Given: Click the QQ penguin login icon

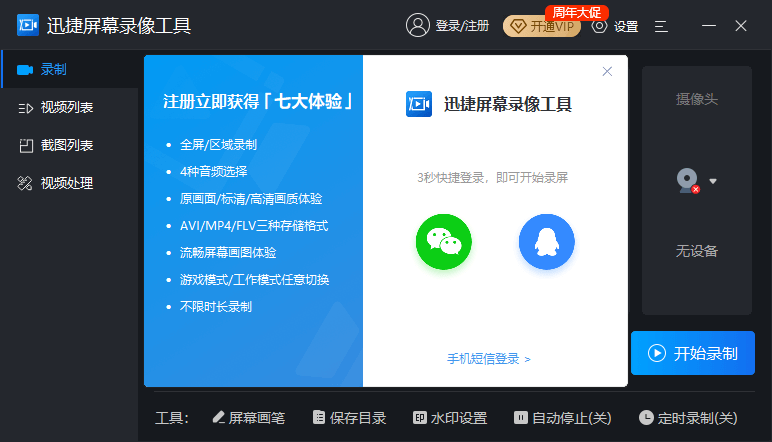Looking at the screenshot, I should [x=546, y=242].
